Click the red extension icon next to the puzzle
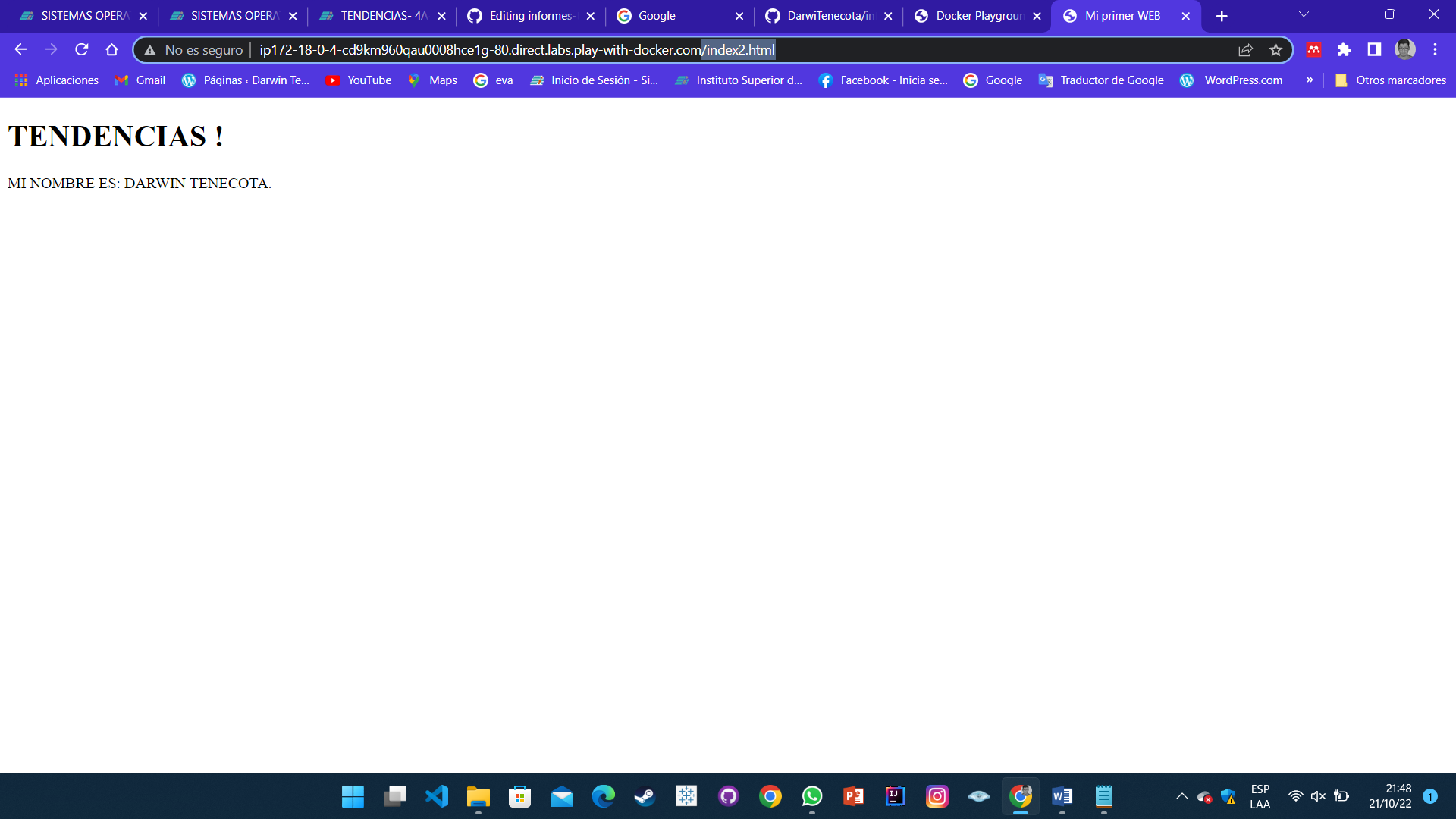The height and width of the screenshot is (819, 1456). coord(1313,49)
